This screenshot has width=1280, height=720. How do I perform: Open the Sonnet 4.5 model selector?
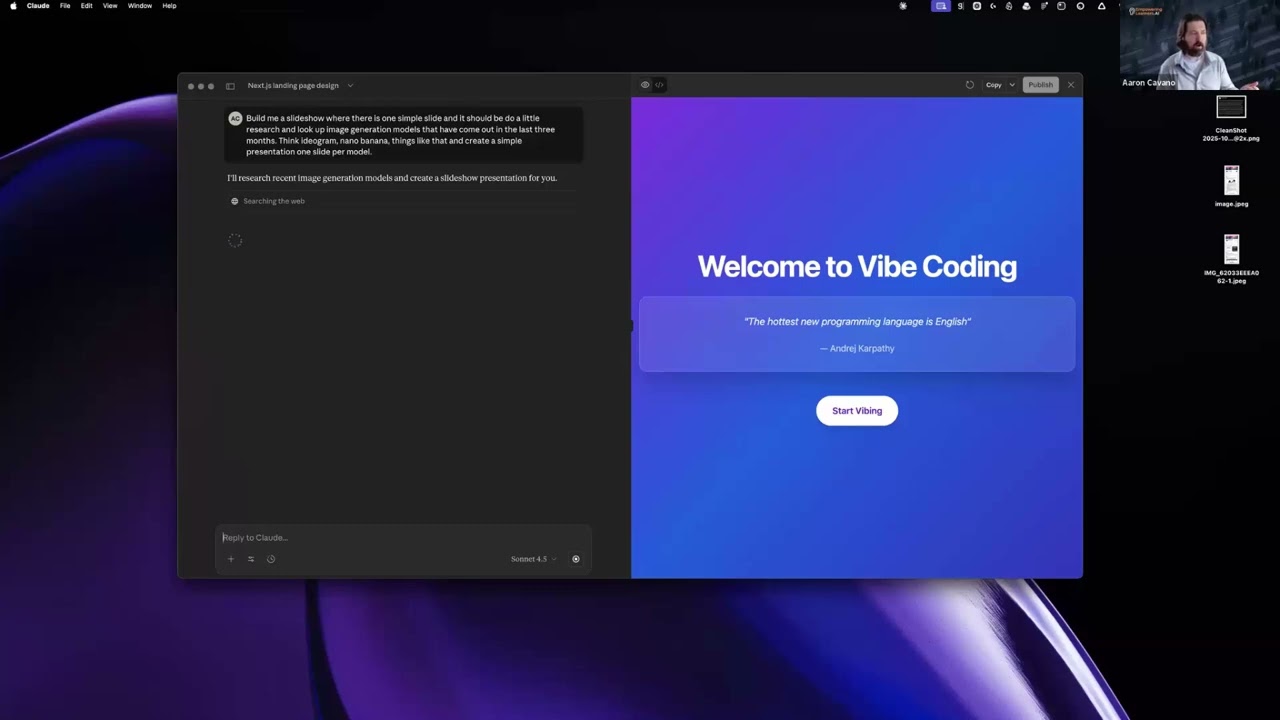tap(534, 559)
